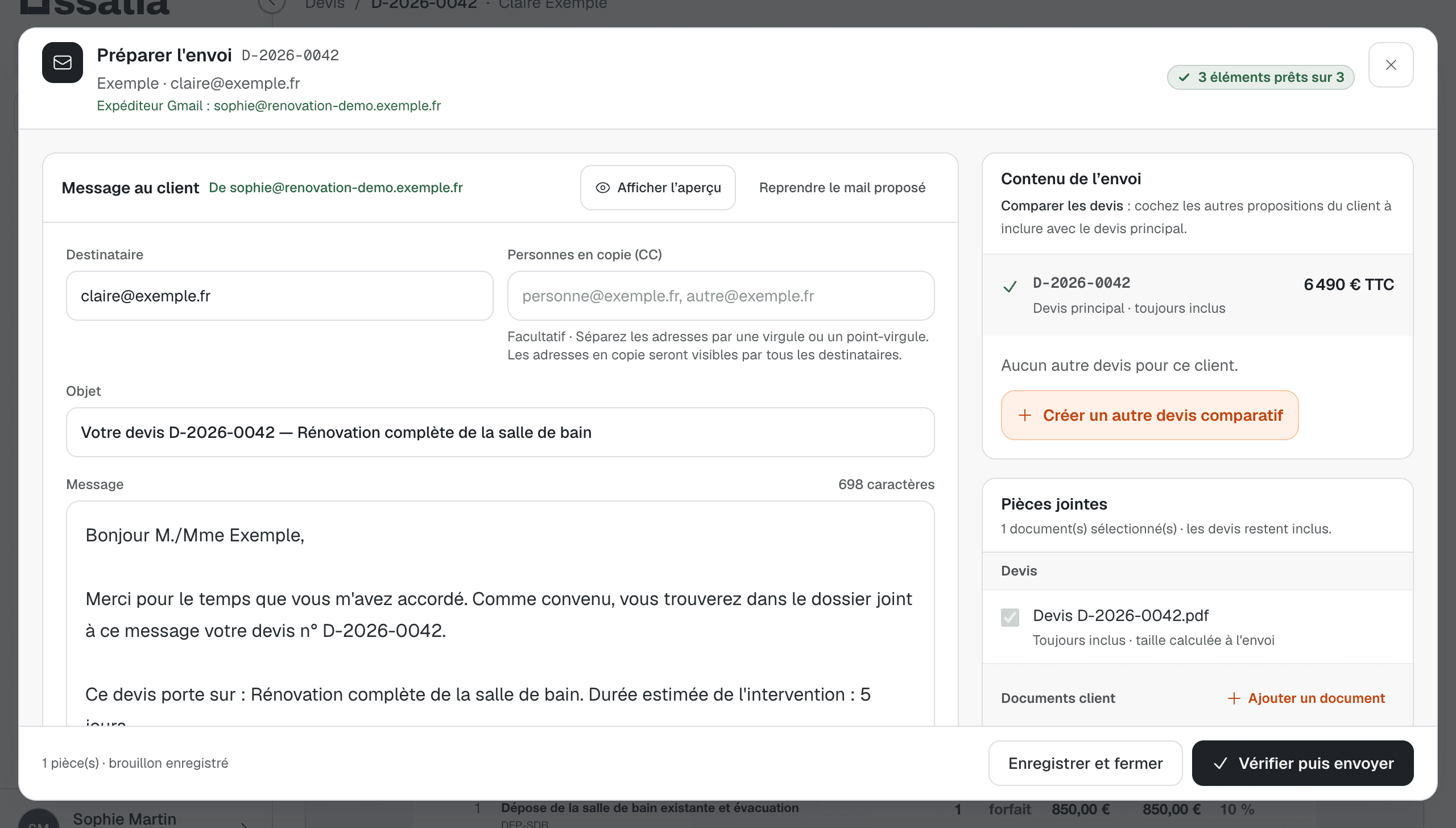Click the Pièces jointes heading
Image resolution: width=1456 pixels, height=828 pixels.
pos(1054,504)
